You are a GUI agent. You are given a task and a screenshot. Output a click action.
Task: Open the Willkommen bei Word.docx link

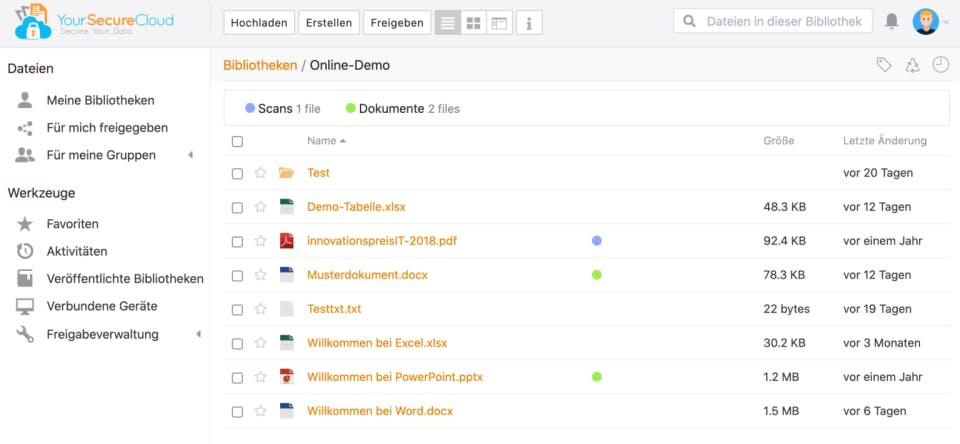[x=380, y=411]
